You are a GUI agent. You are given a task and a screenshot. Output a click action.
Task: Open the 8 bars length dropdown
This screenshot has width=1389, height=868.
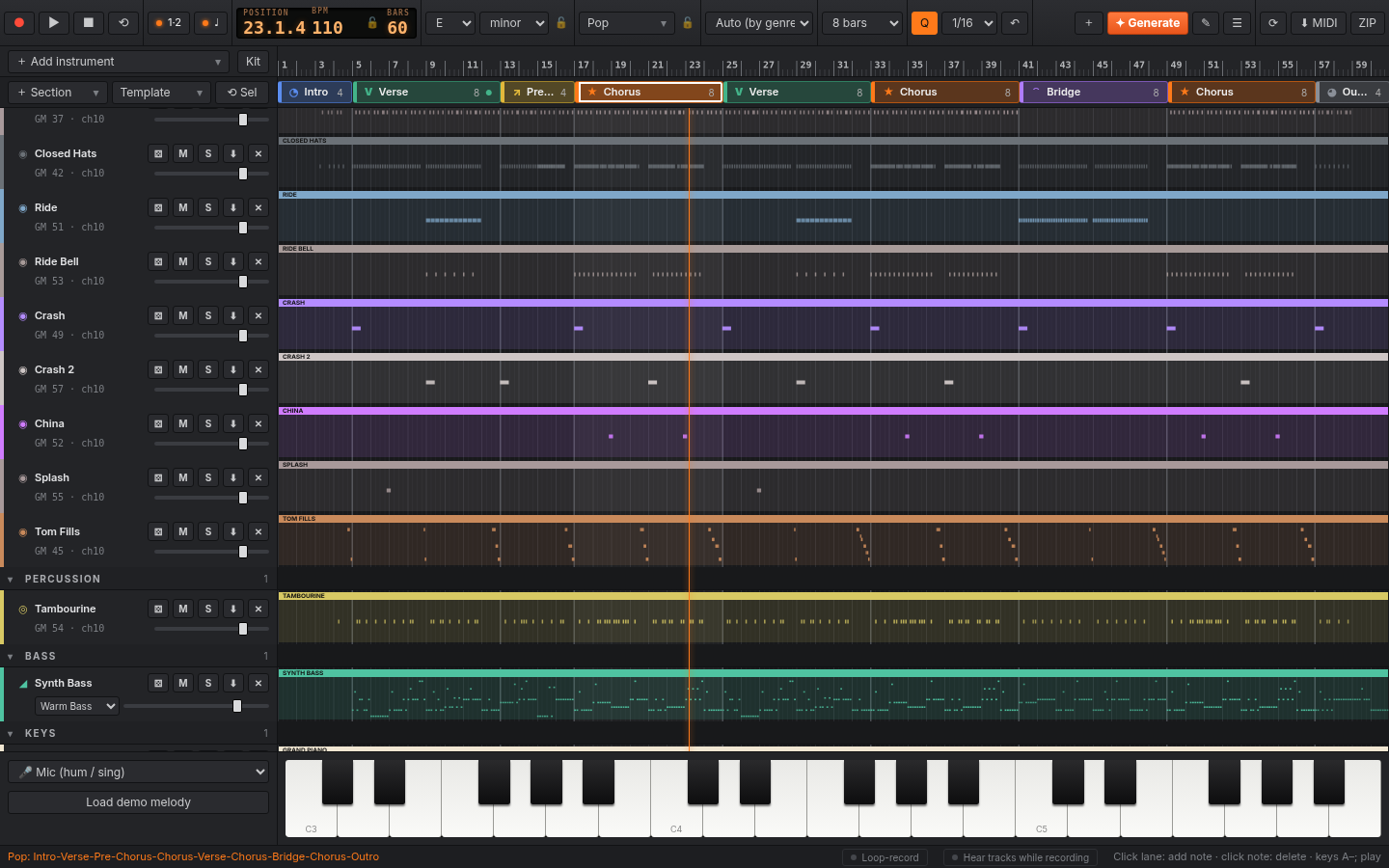coord(862,22)
